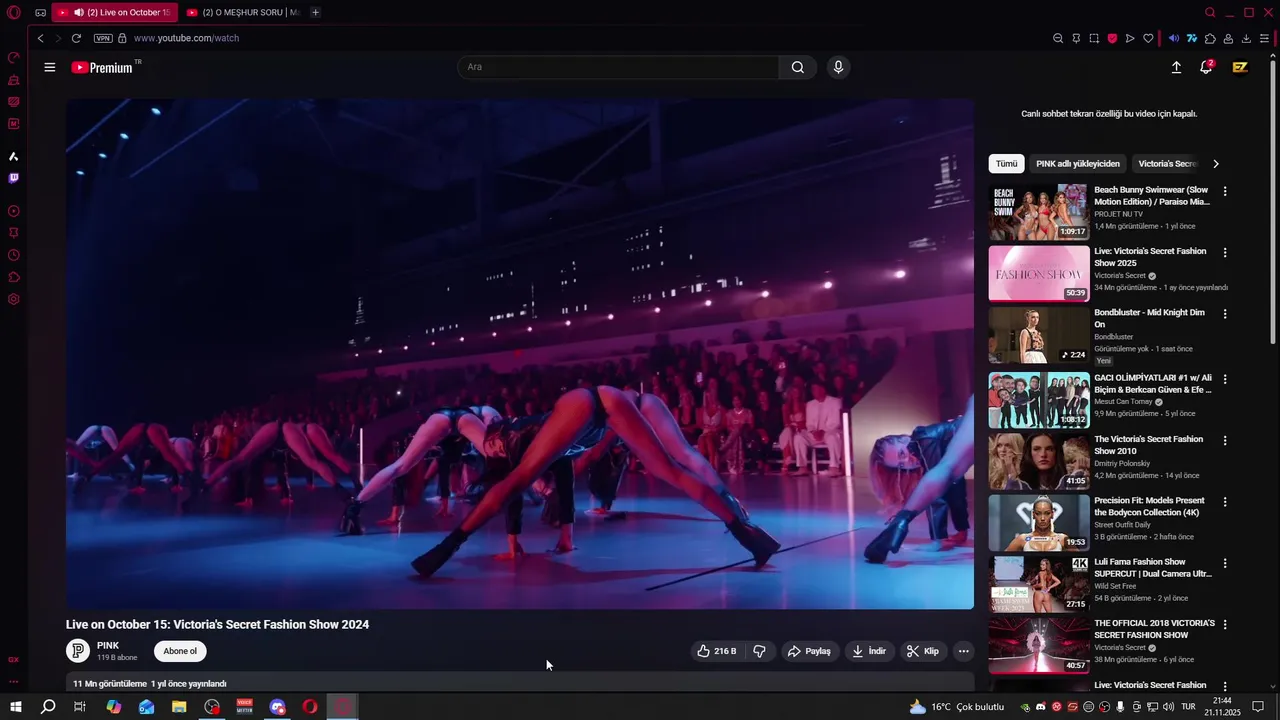Open options menu for GACI OLİMPİYATLARI video
This screenshot has height=720, width=1280.
[1225, 380]
